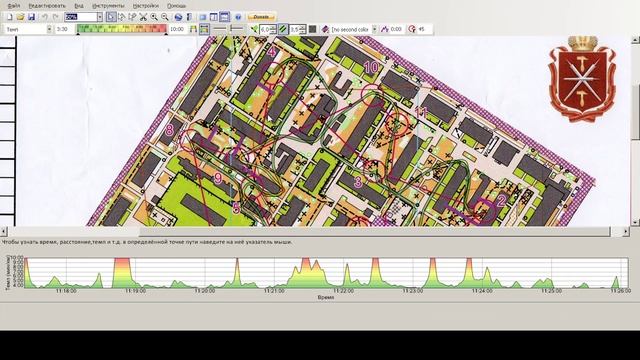Screen dimensions: 640x360
Task: Open the Помощь menu
Action: pyautogui.click(x=177, y=6)
